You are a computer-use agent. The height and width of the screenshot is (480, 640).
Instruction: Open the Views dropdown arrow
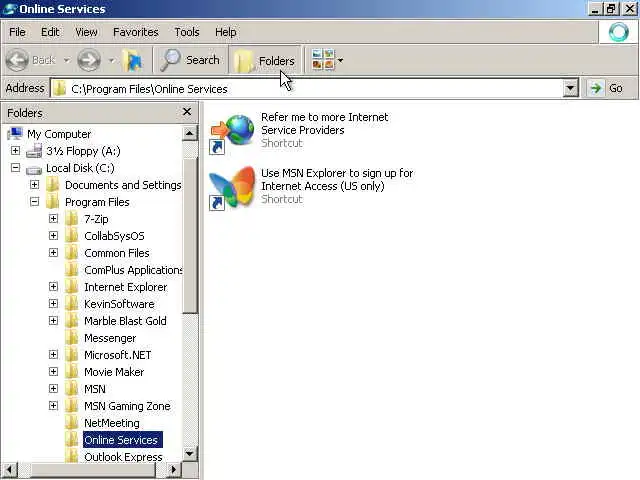coord(340,60)
